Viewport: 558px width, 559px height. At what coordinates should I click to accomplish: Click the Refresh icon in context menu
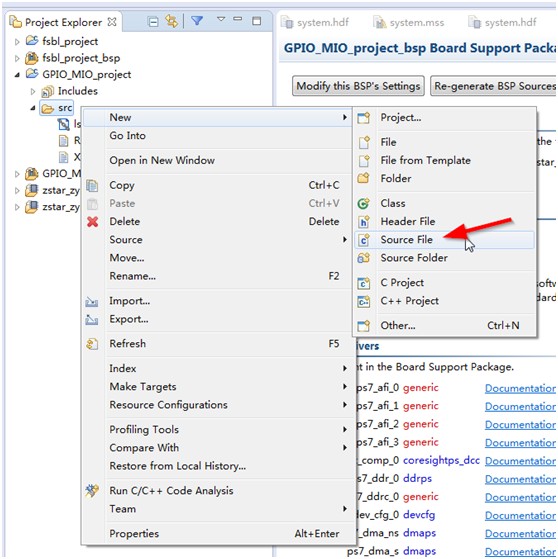point(92,344)
